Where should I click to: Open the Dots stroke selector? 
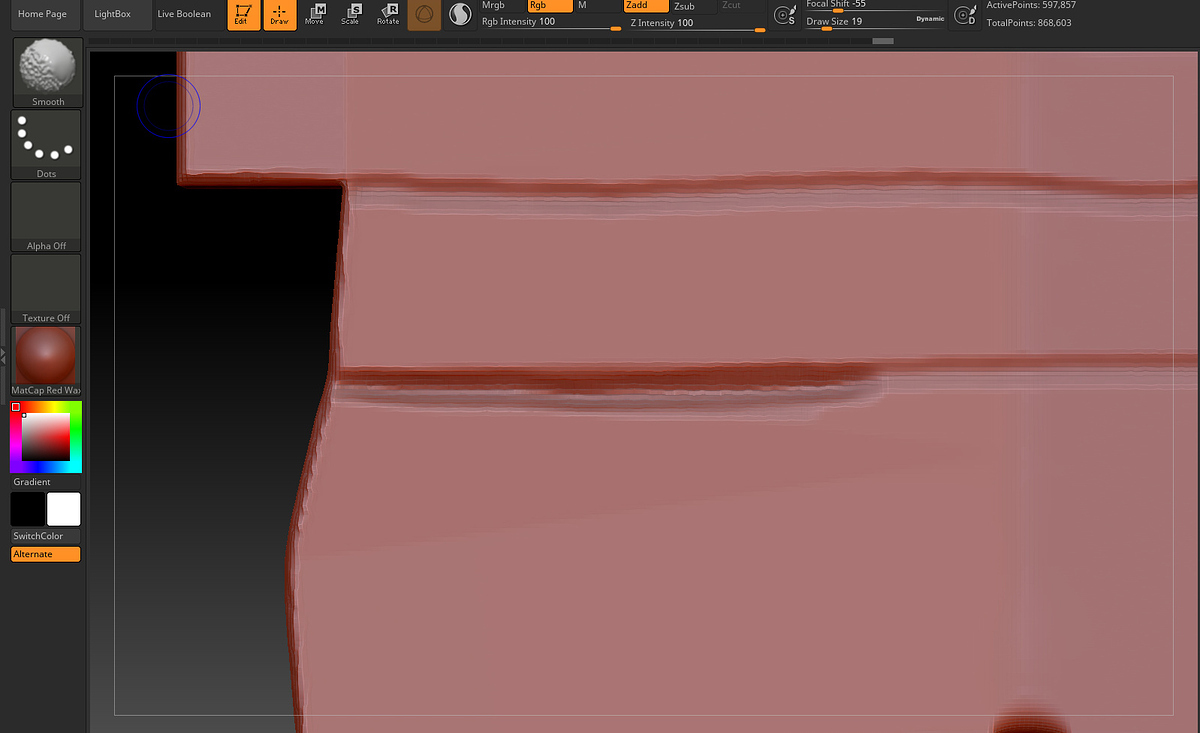pos(46,145)
